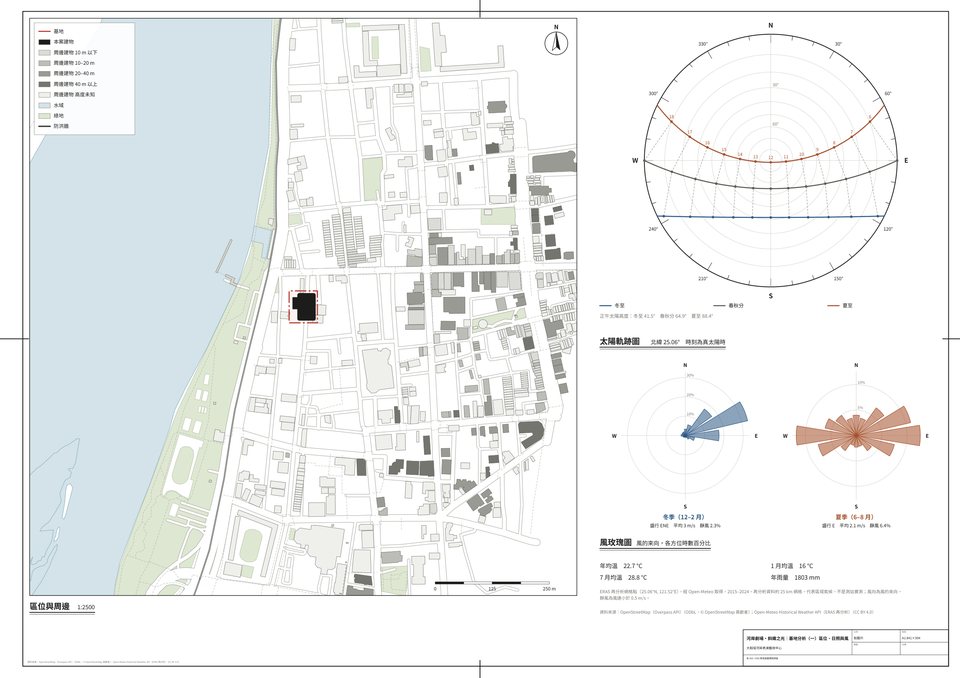Click the summer wind stats line 盛行 E
The width and height of the screenshot is (960, 678).
(x=856, y=525)
